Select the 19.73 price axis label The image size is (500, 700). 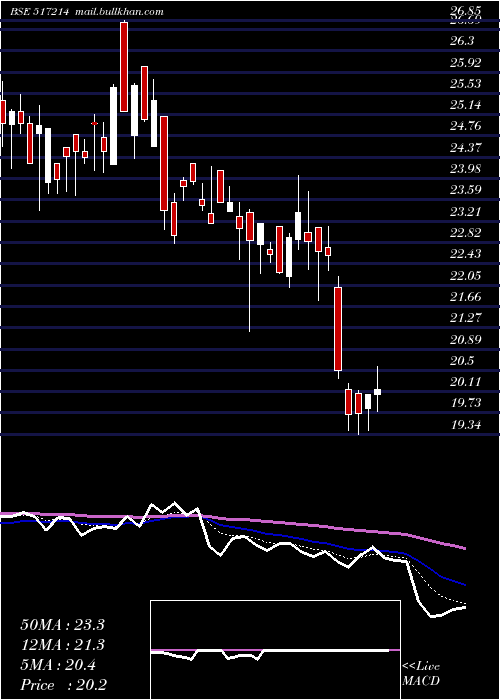pyautogui.click(x=465, y=403)
